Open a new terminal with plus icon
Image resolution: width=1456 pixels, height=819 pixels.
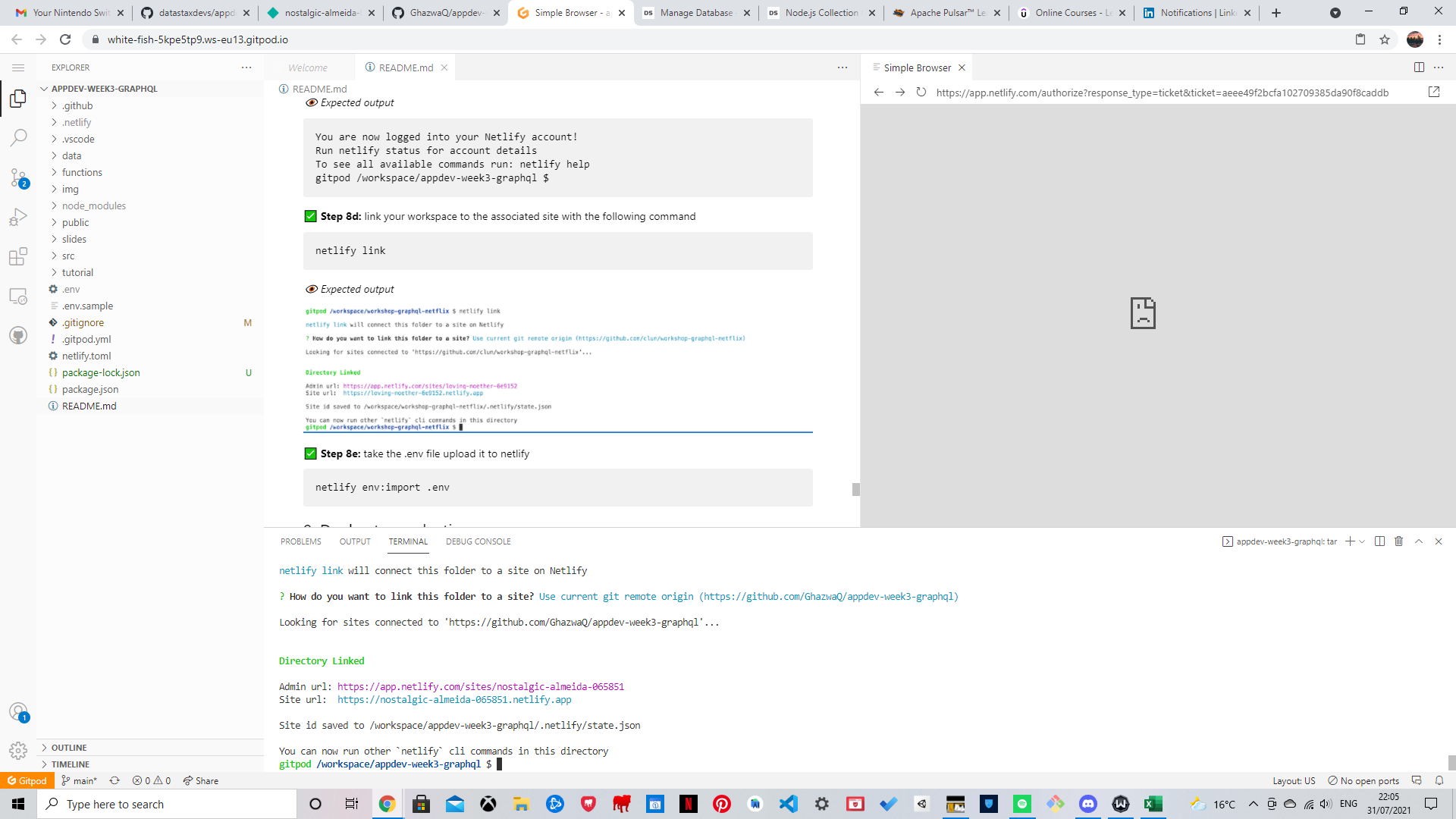coord(1348,541)
